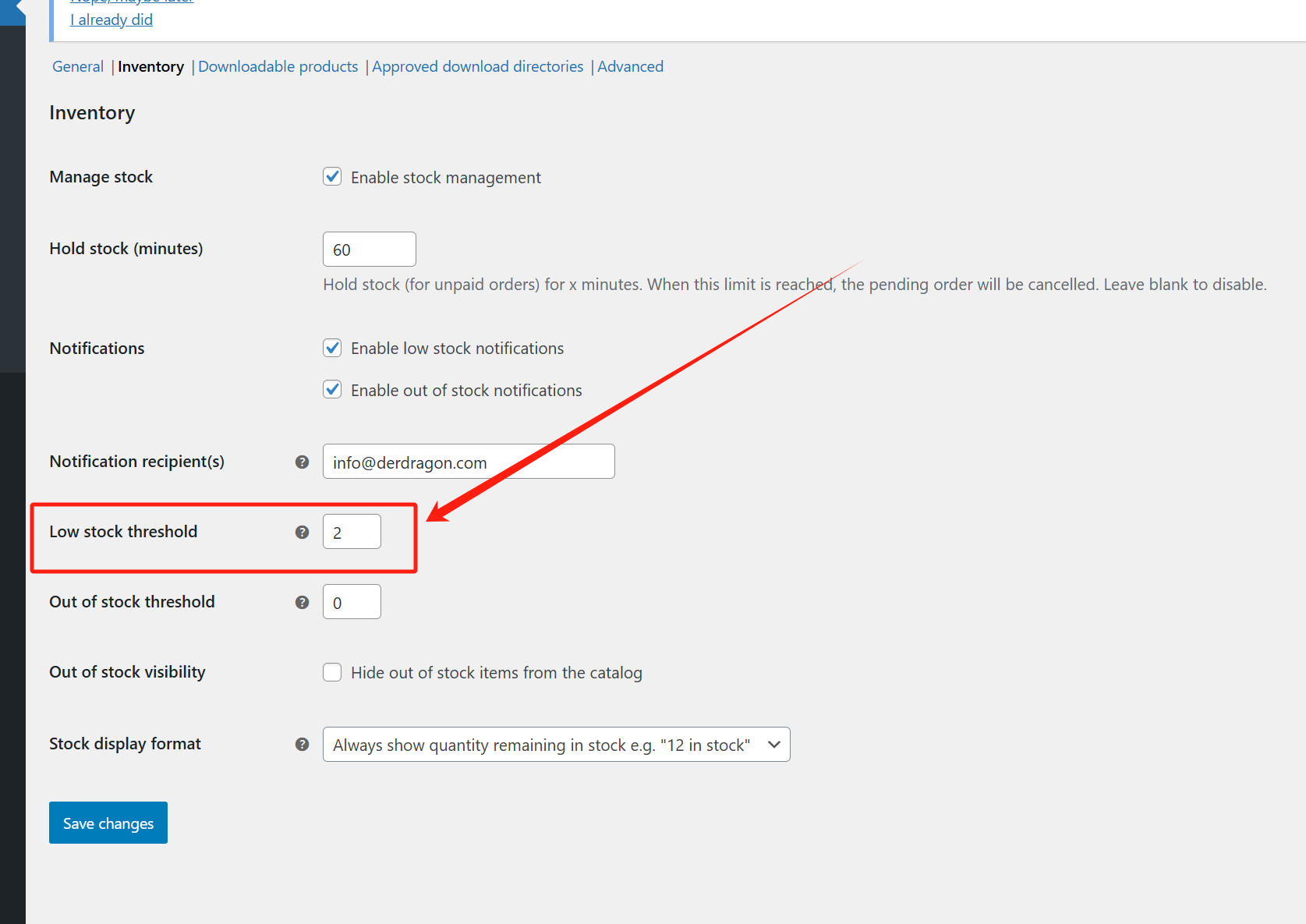Open the Stock display format dropdown arrow
Viewport: 1306px width, 924px height.
pyautogui.click(x=773, y=745)
